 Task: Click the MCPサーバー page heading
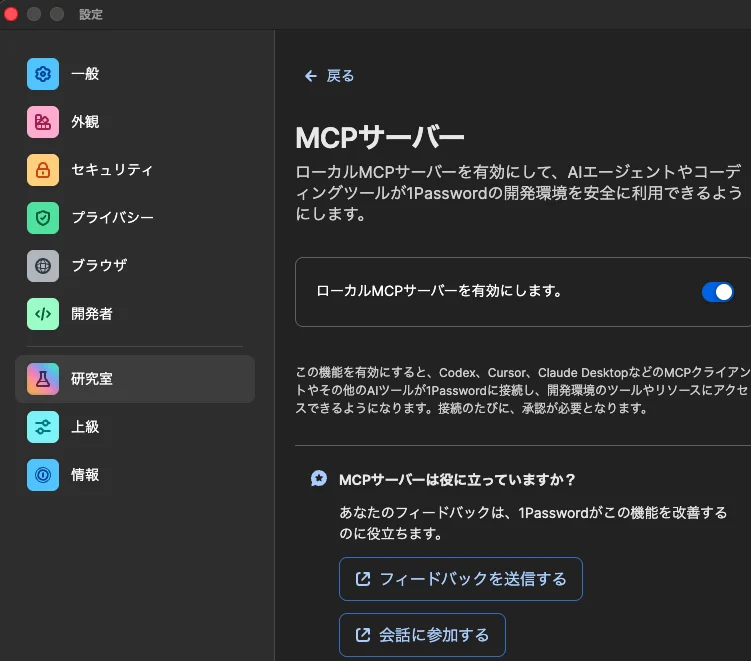[x=380, y=138]
